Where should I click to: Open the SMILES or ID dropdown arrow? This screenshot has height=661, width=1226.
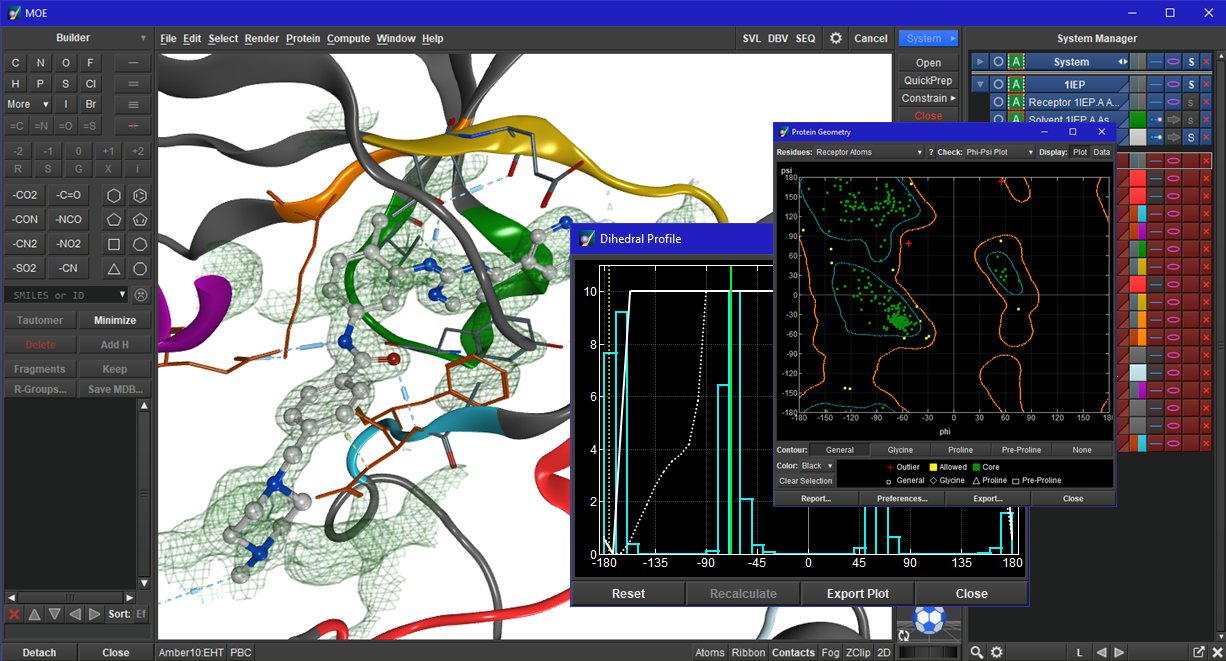[123, 295]
